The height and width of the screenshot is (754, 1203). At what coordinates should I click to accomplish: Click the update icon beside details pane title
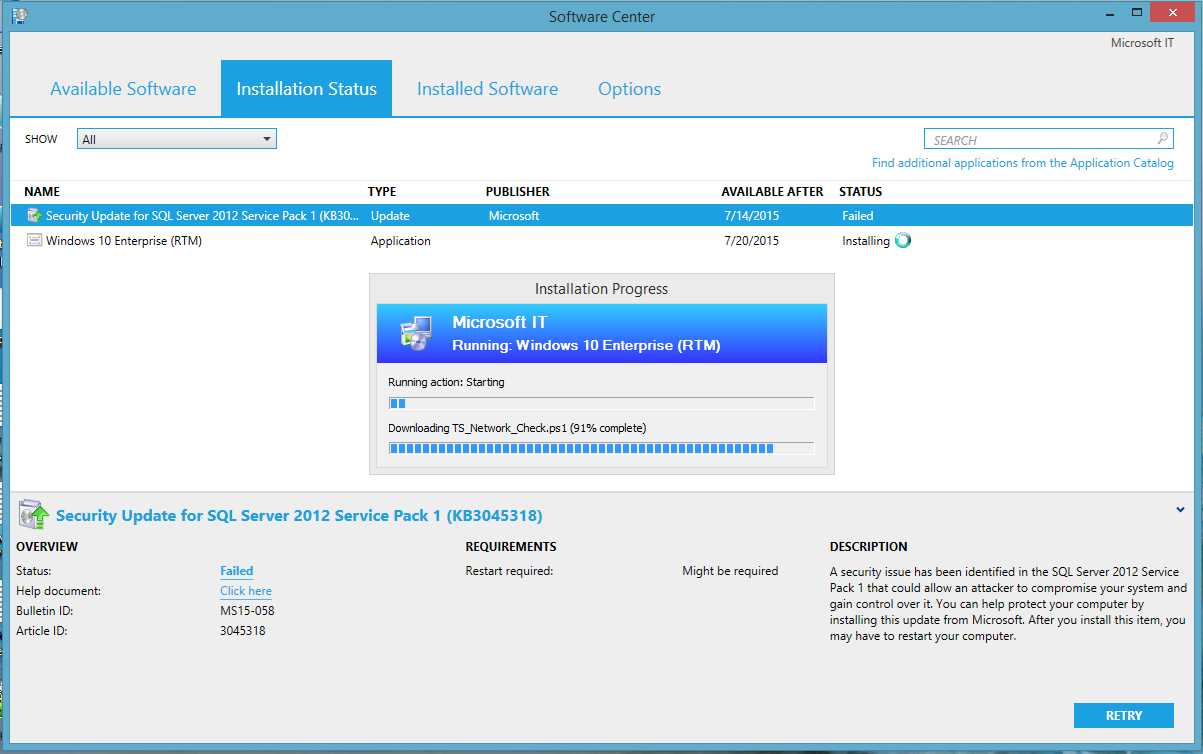click(34, 515)
